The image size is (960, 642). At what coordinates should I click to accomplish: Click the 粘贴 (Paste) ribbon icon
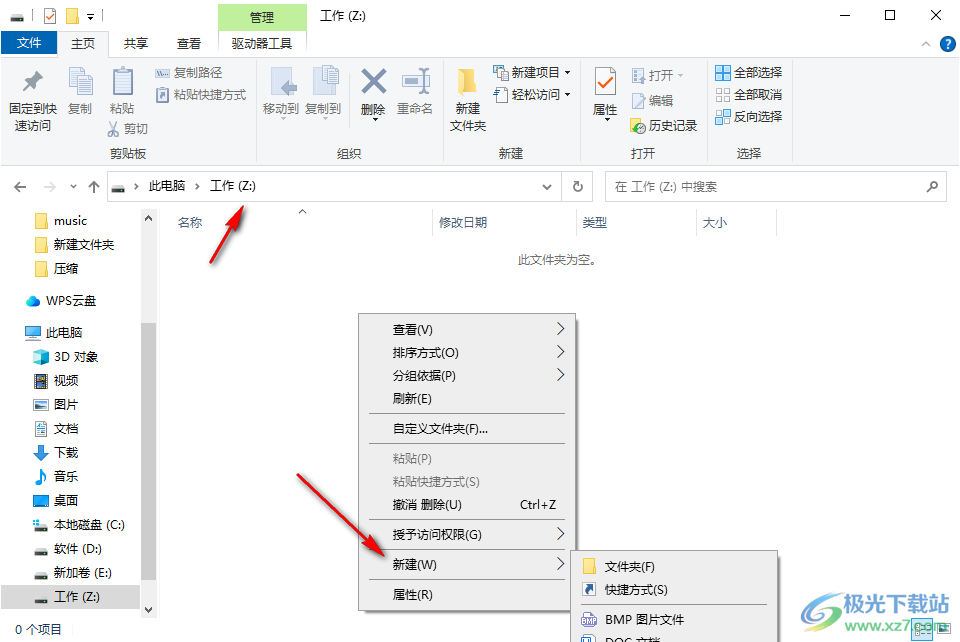[x=122, y=82]
